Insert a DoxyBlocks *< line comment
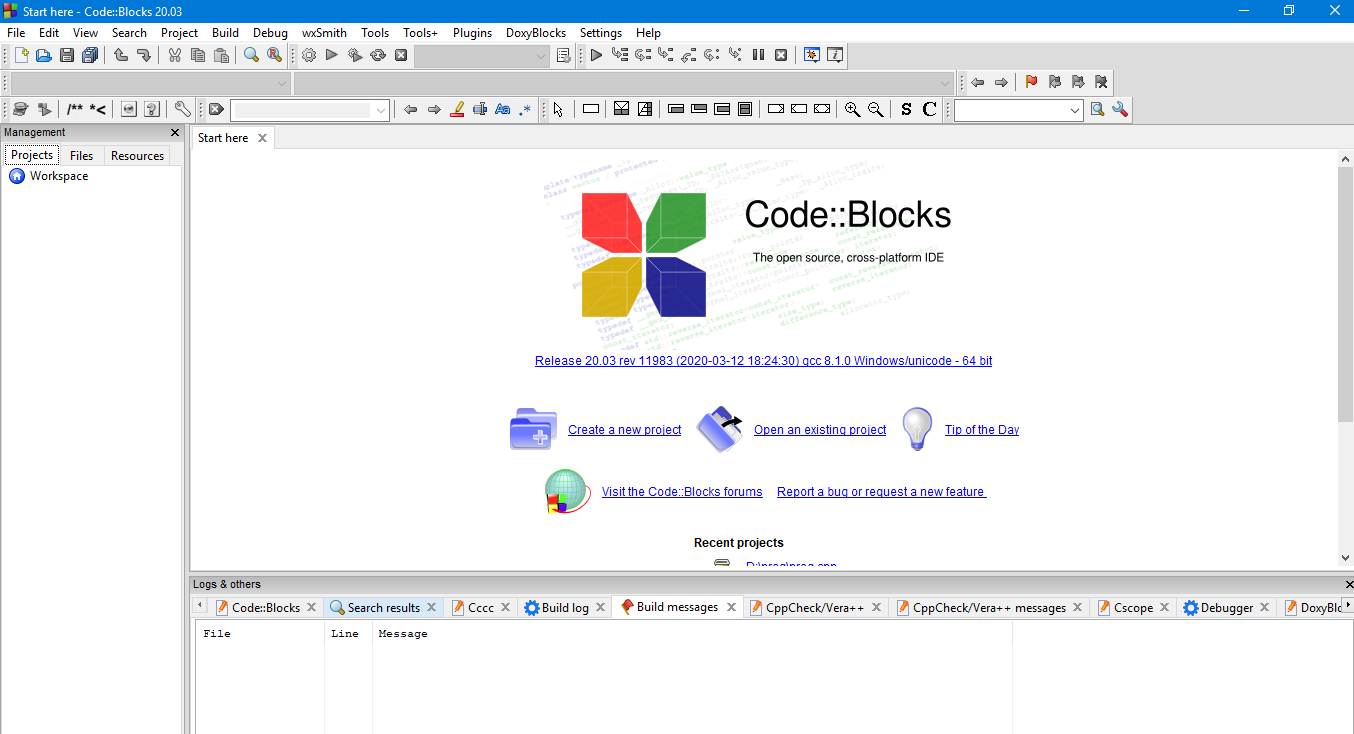This screenshot has height=734, width=1354. (98, 109)
